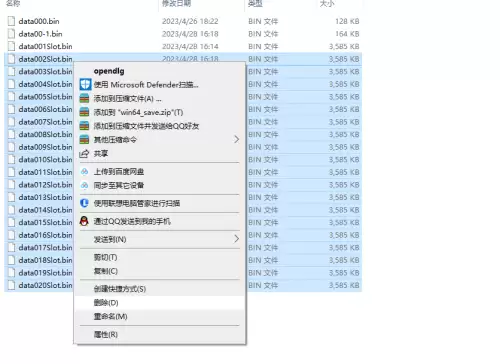Click date 2023/4/28 16:14
The image size is (500, 364).
point(190,46)
